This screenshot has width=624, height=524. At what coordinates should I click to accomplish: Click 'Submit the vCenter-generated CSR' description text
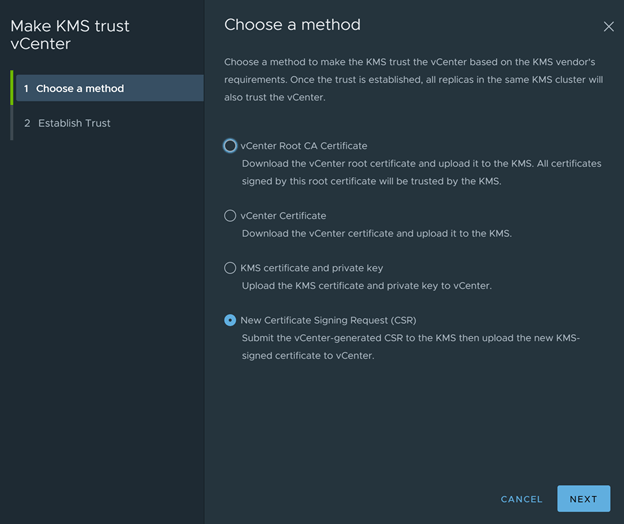(411, 347)
